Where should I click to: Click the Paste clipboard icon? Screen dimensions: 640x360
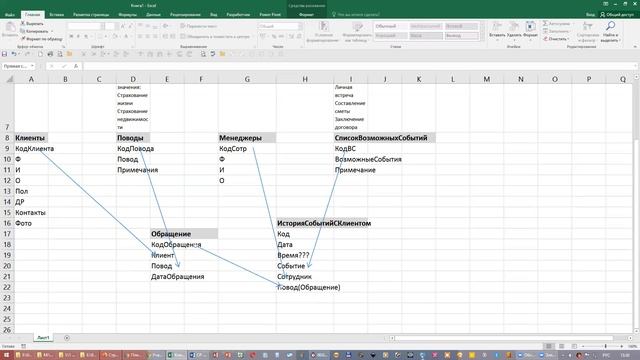coord(10,28)
